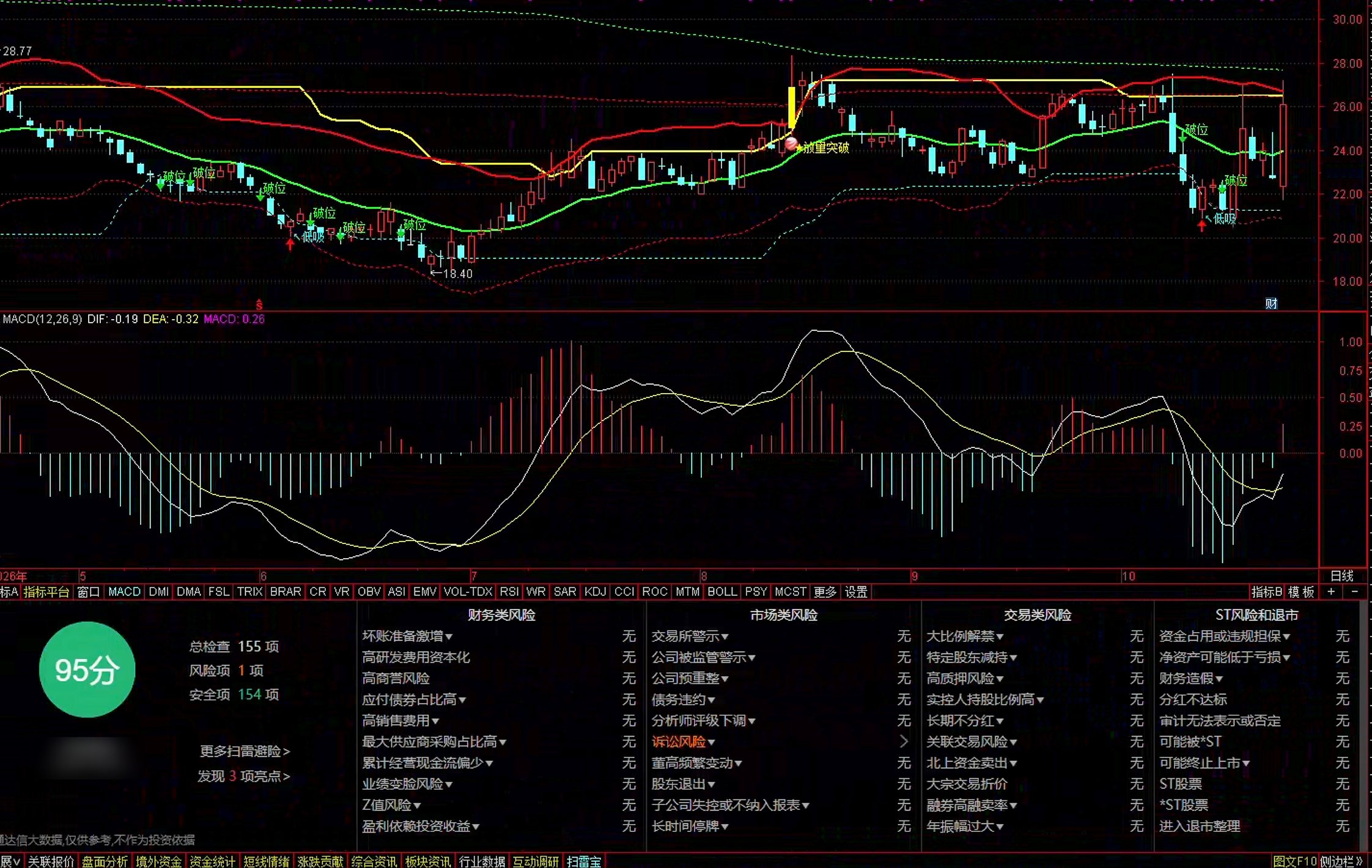Open 更多扫雷避险 link
The image size is (1372, 868).
(245, 751)
